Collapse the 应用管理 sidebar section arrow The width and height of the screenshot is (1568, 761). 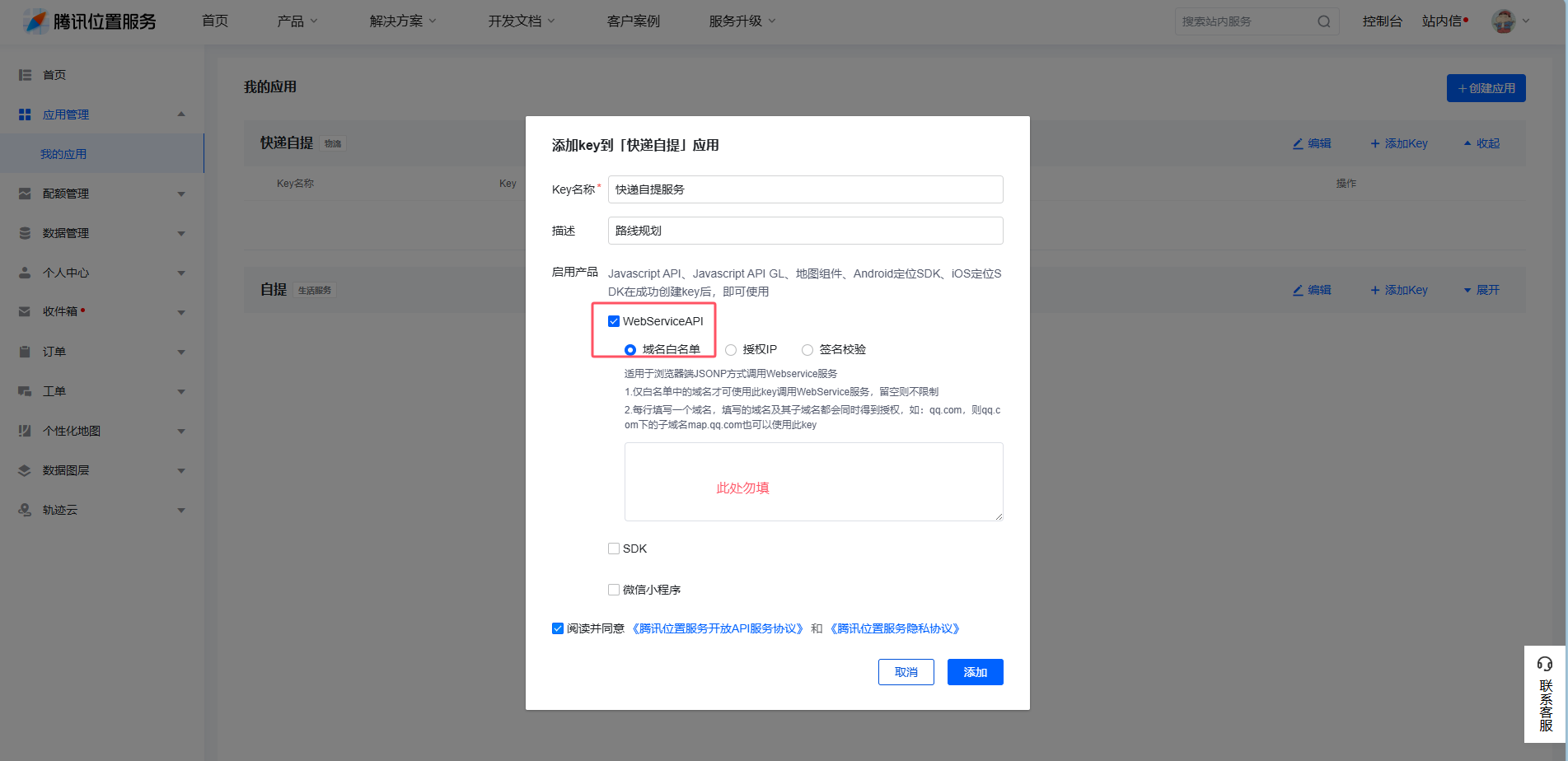pos(181,114)
